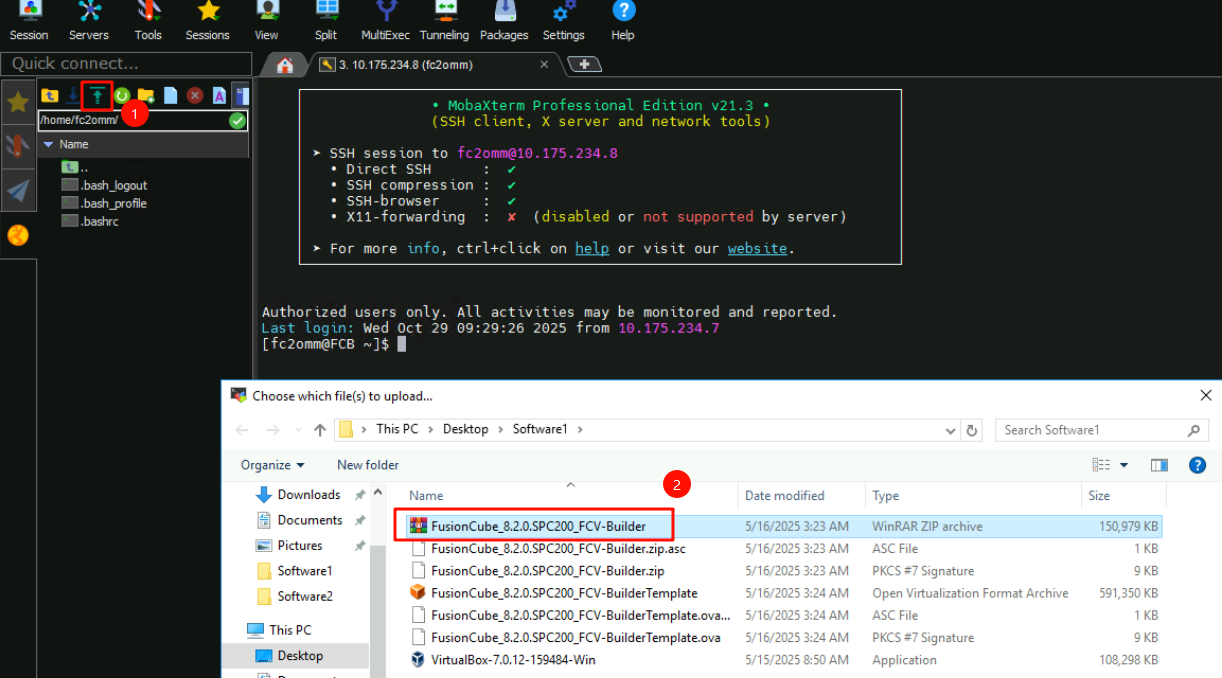The image size is (1222, 678).
Task: Click the download arrow icon in SFTP toolbar
Action: (73, 95)
